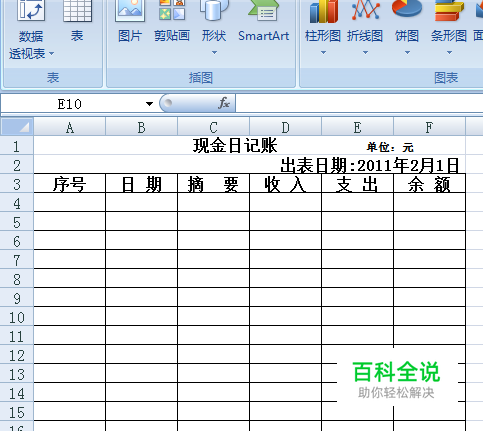483x431 pixels.
Task: Select column A header
Action: pyautogui.click(x=70, y=127)
